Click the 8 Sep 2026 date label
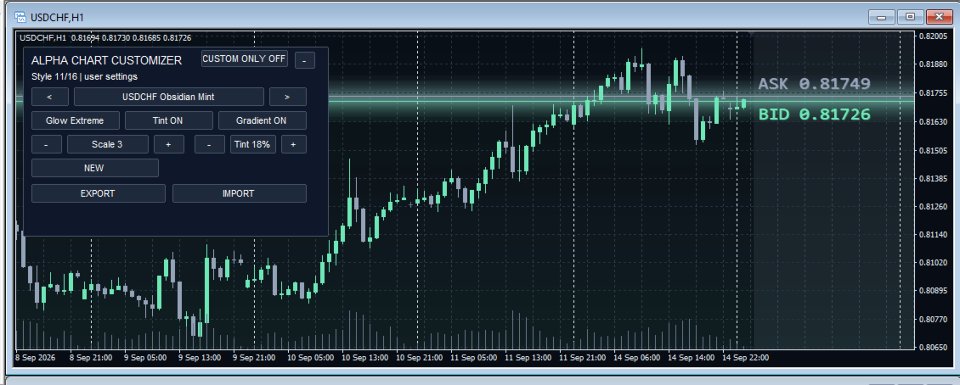The image size is (960, 385). click(36, 357)
